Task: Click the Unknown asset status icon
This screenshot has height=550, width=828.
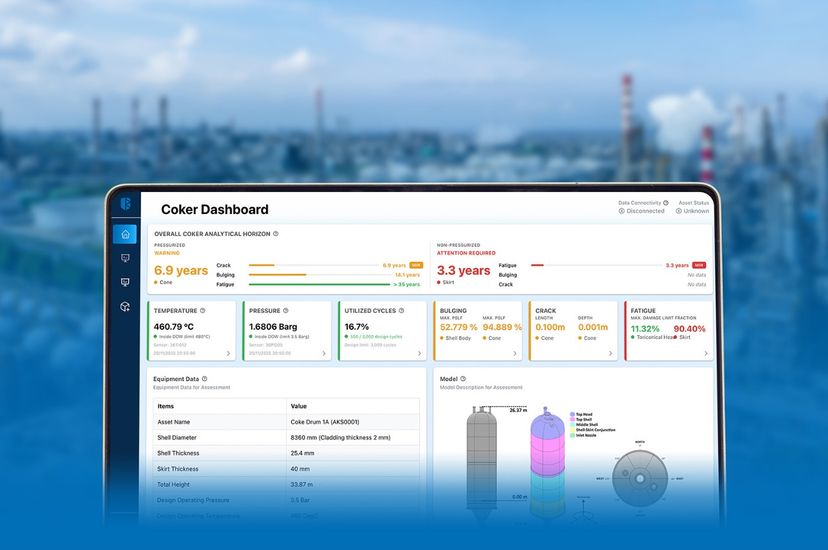Action: pos(679,211)
